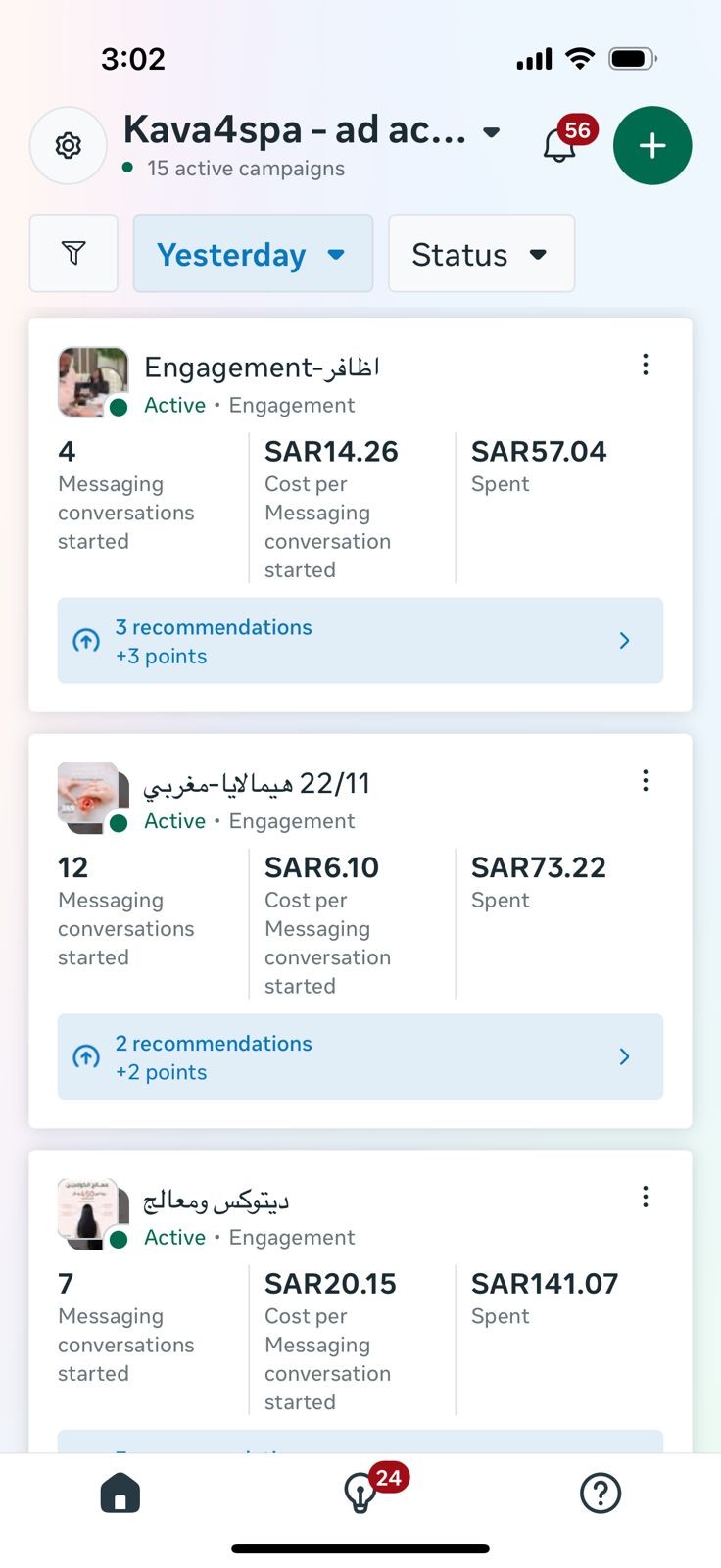Open the campaign filter funnel
The height and width of the screenshot is (1568, 721).
click(x=73, y=254)
